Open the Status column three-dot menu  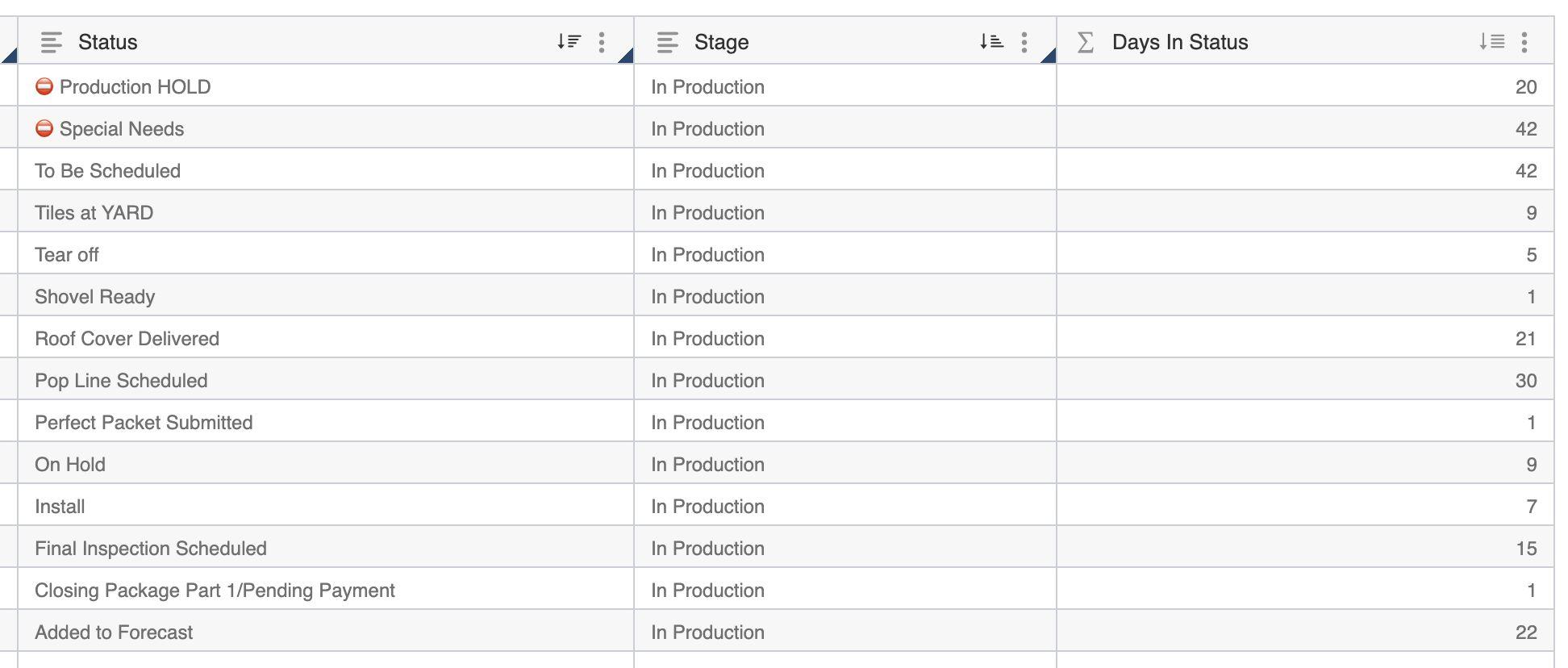[x=602, y=42]
